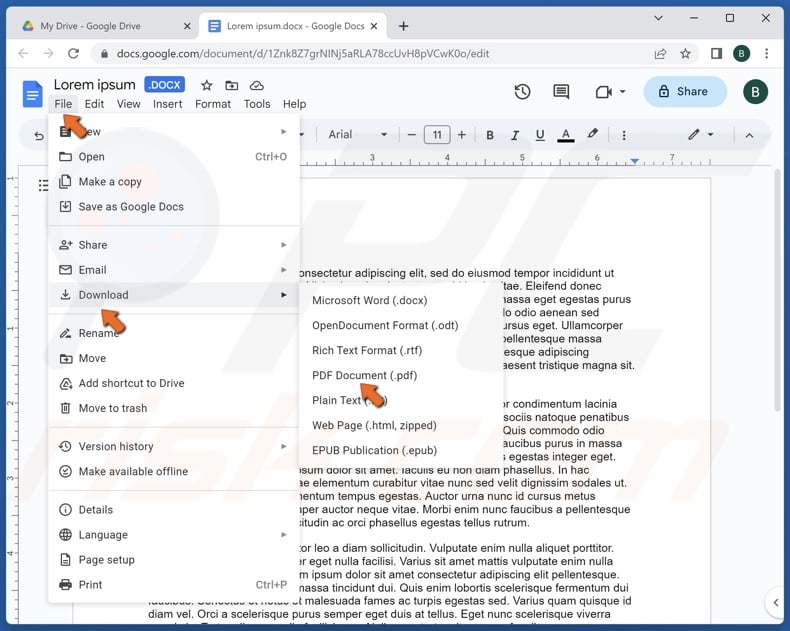Open the Edit menu
Image resolution: width=790 pixels, height=631 pixels.
point(94,104)
